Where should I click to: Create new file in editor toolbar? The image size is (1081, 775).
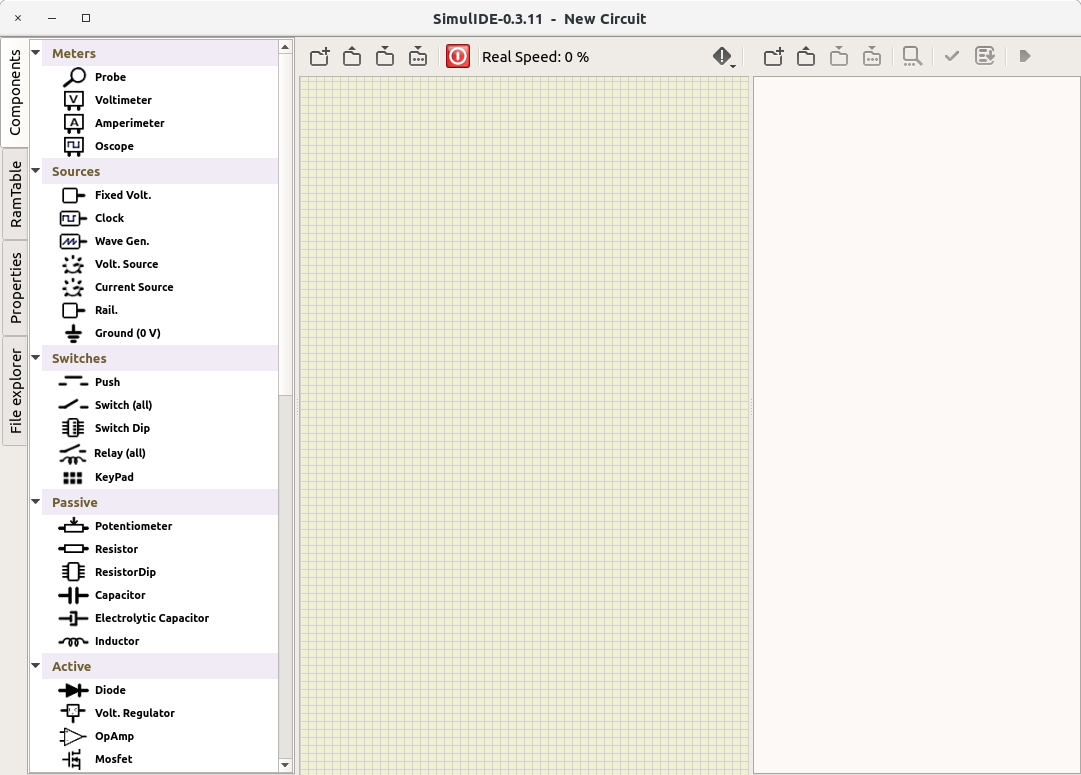773,57
